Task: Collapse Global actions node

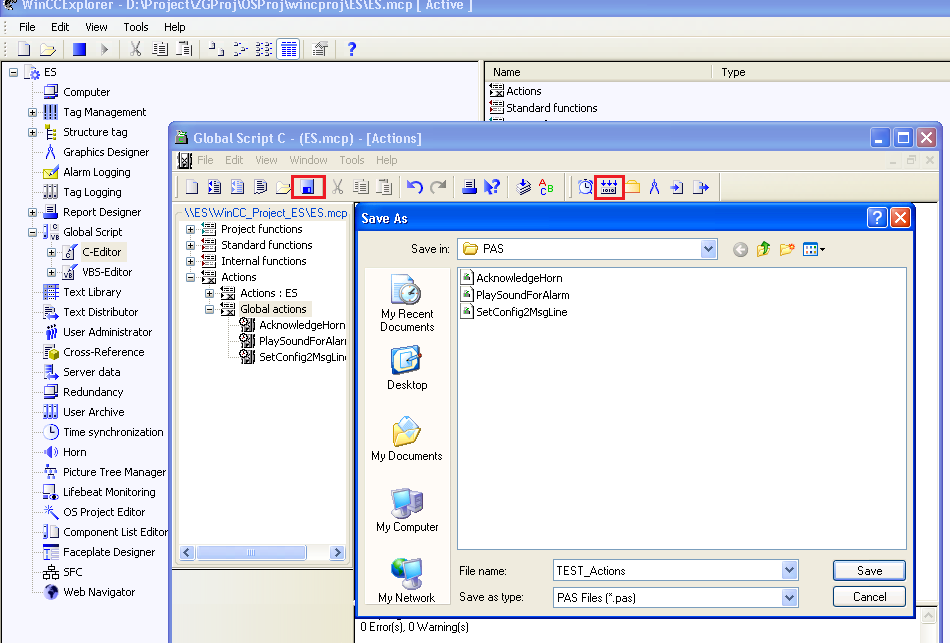Action: coord(209,309)
